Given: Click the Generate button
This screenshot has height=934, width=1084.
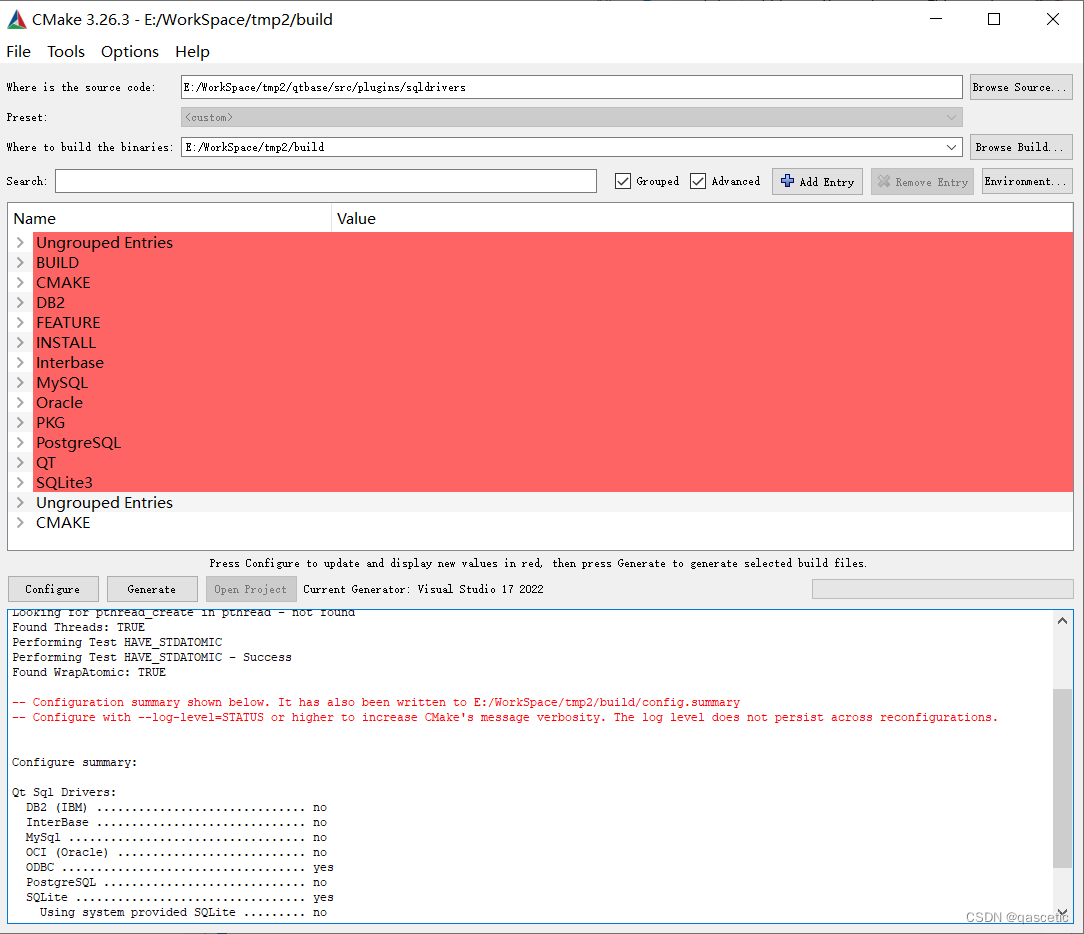Looking at the screenshot, I should (152, 589).
